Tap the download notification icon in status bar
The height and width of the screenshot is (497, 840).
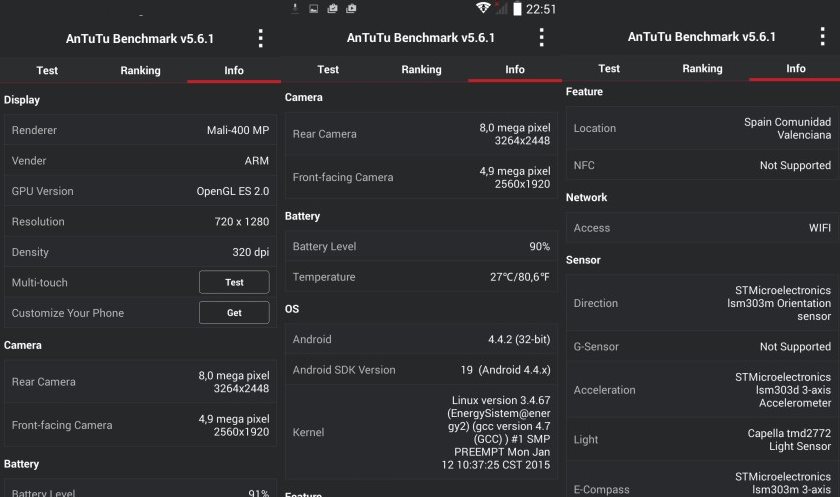[x=295, y=9]
